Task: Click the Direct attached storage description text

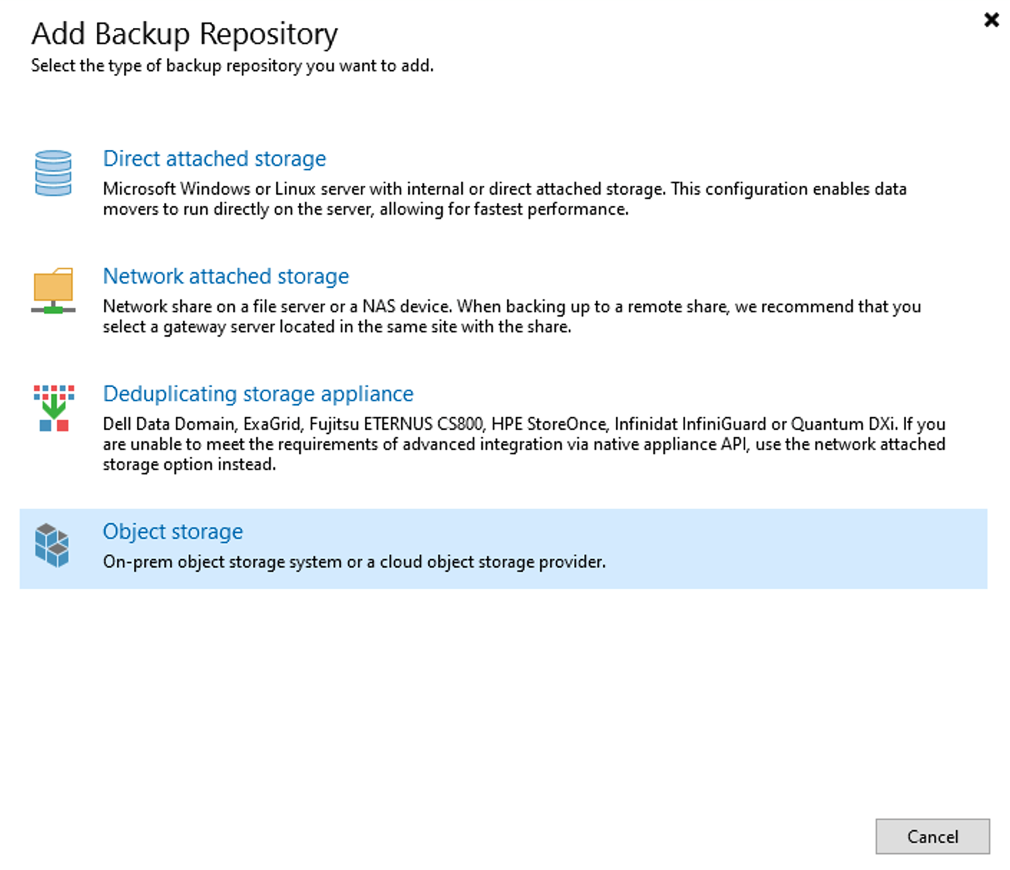Action: coord(505,198)
